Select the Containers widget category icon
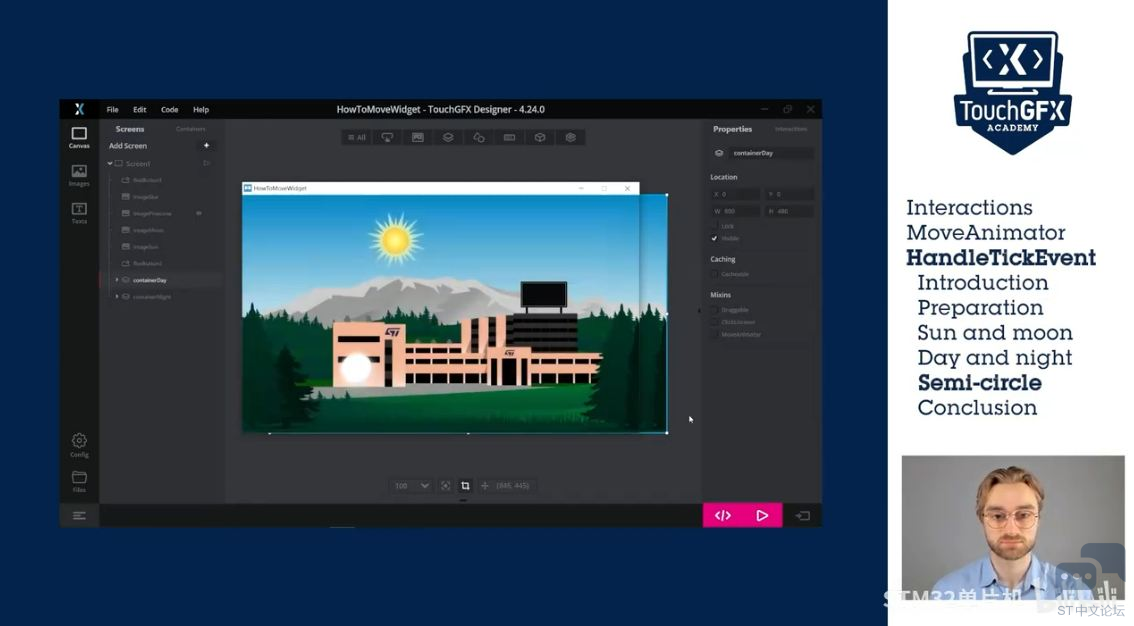 click(x=448, y=137)
